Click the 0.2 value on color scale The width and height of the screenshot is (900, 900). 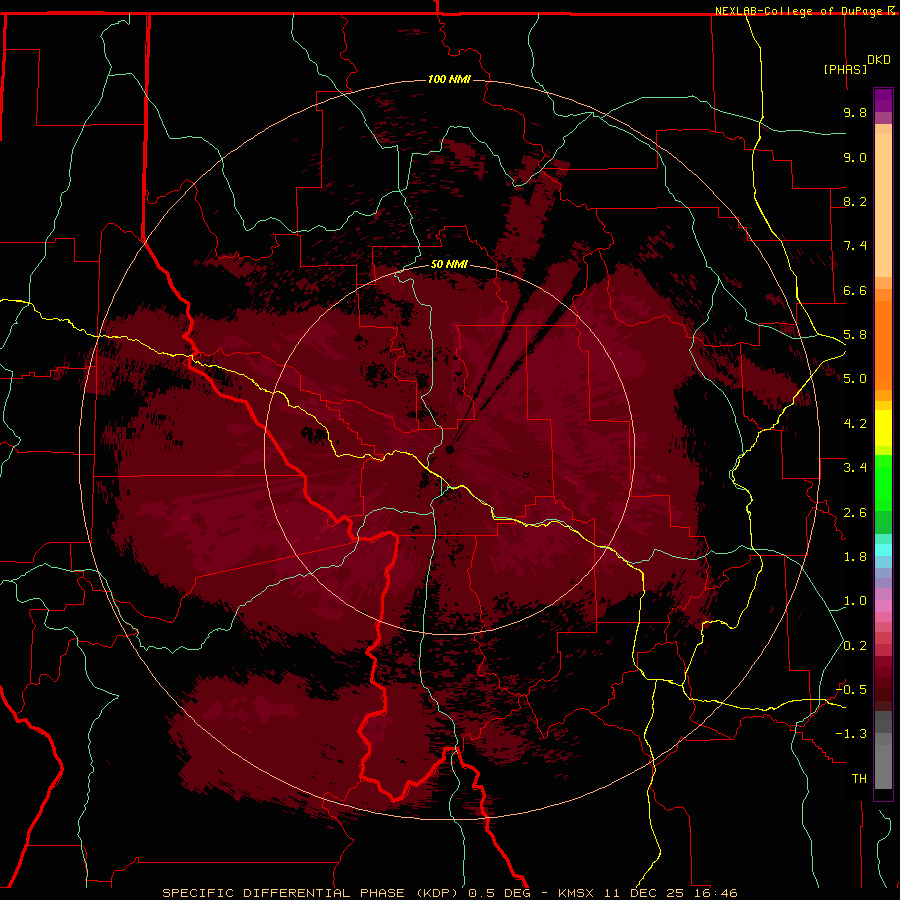tap(855, 646)
